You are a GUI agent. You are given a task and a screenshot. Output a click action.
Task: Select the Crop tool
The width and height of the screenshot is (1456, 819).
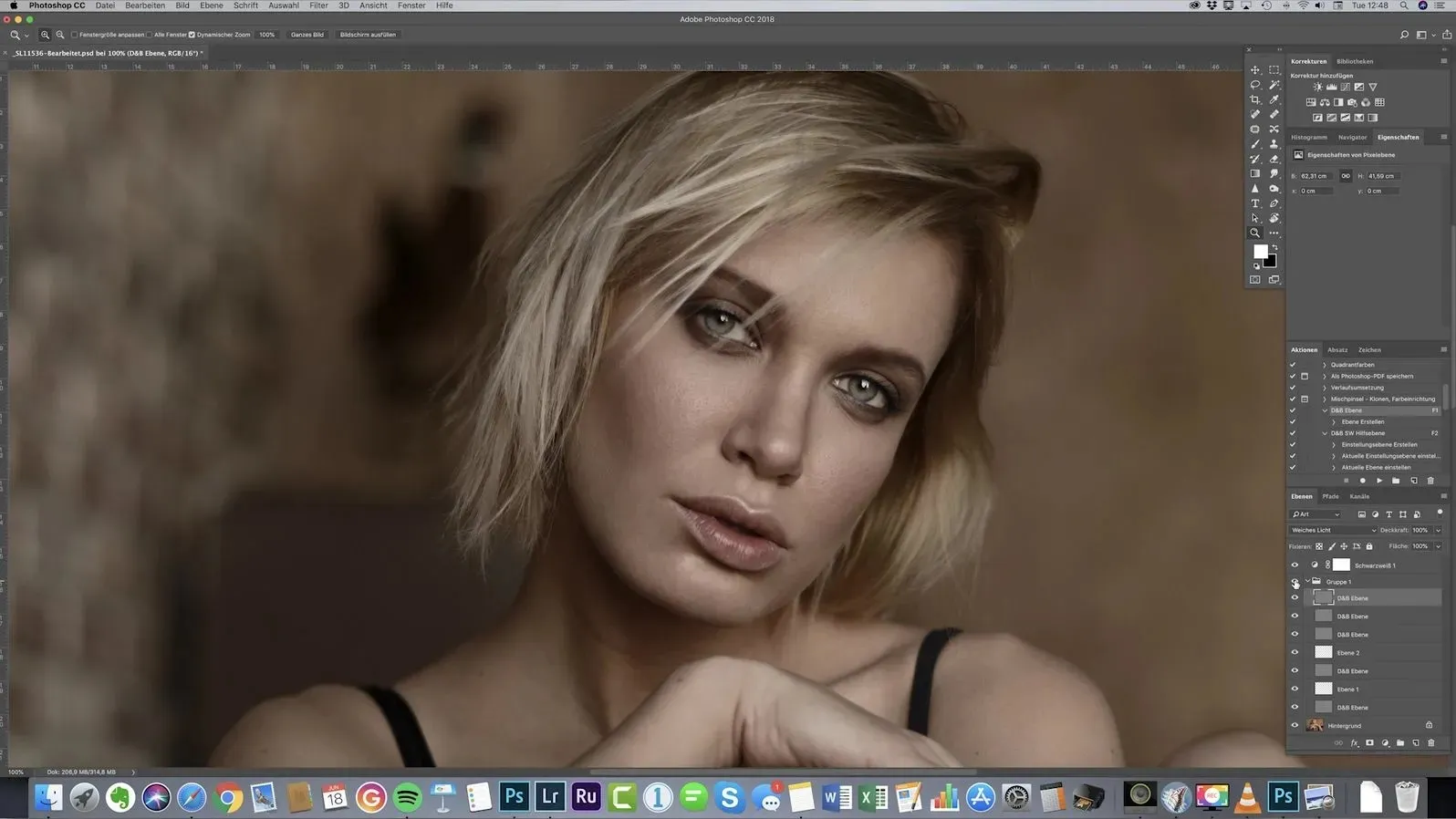(1255, 99)
